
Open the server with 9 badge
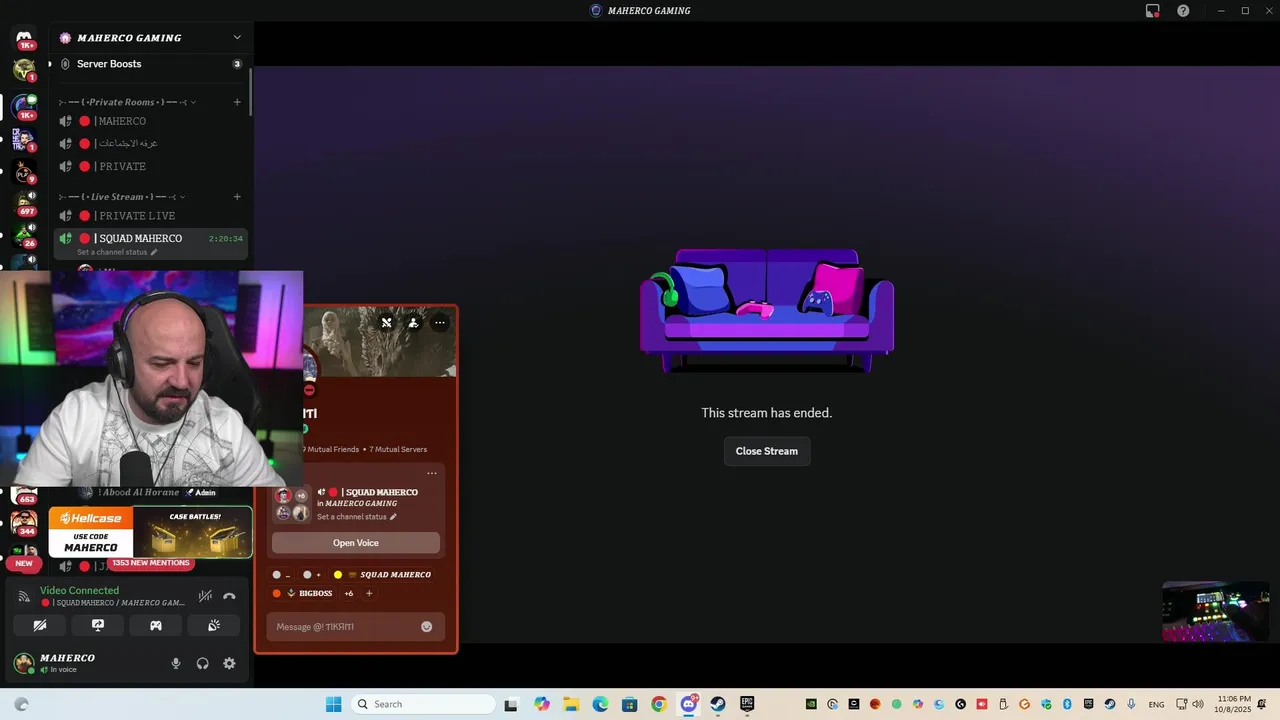click(24, 172)
